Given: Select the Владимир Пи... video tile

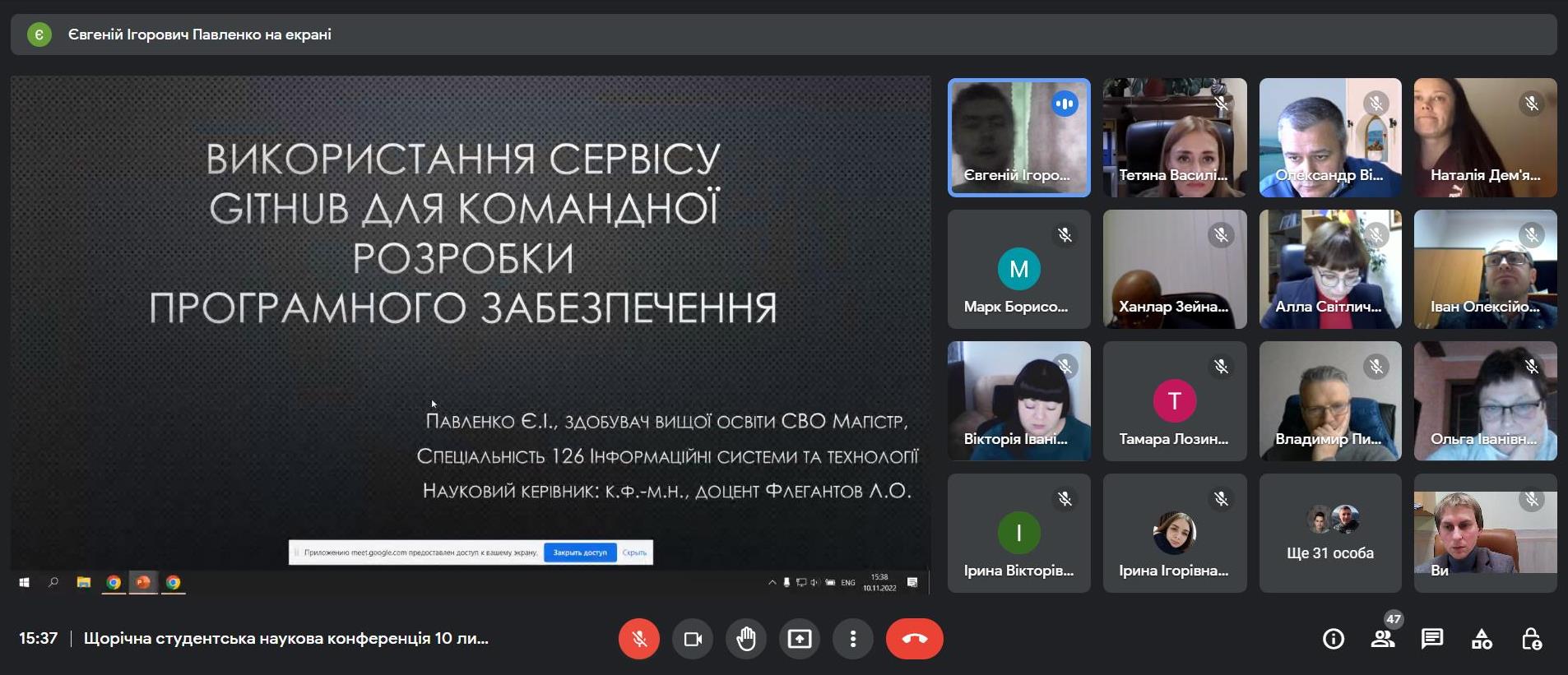Looking at the screenshot, I should pos(1330,401).
